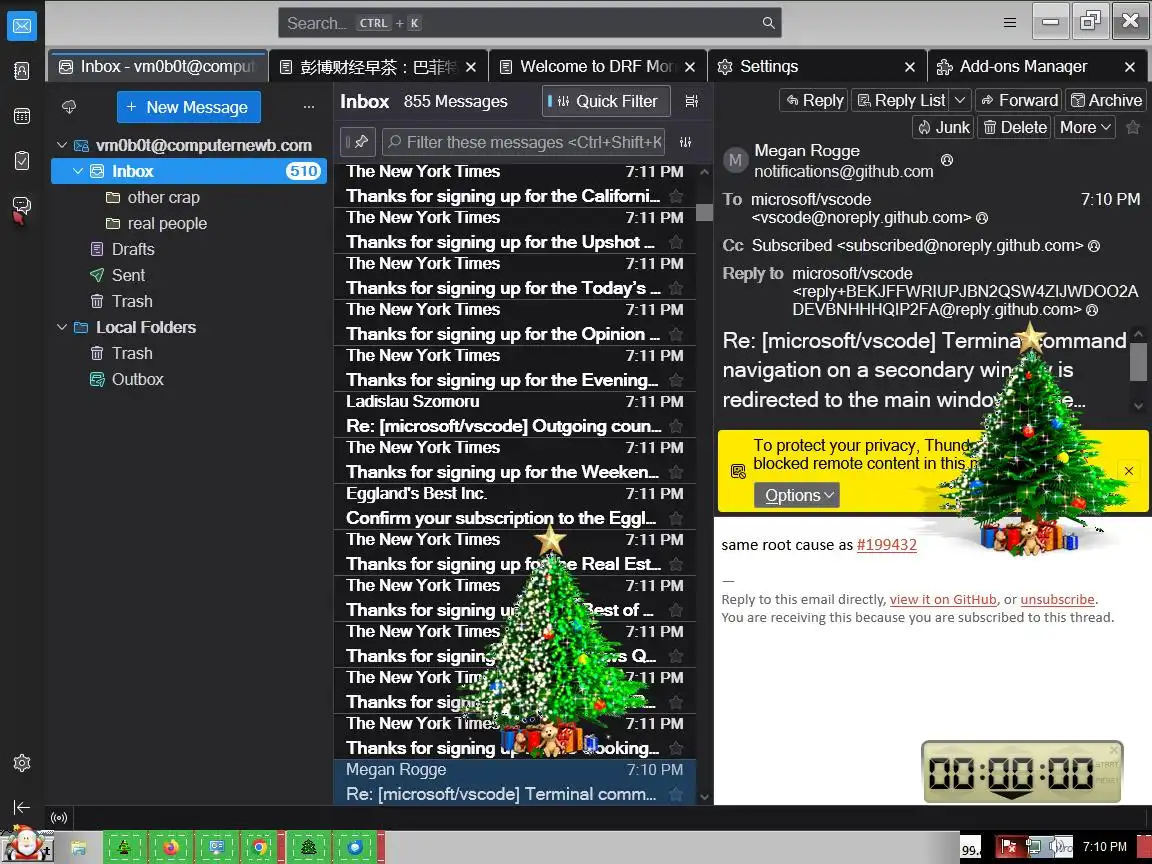Image resolution: width=1152 pixels, height=864 pixels.
Task: Star the Eggland's Best confirmation message
Action: 676,518
